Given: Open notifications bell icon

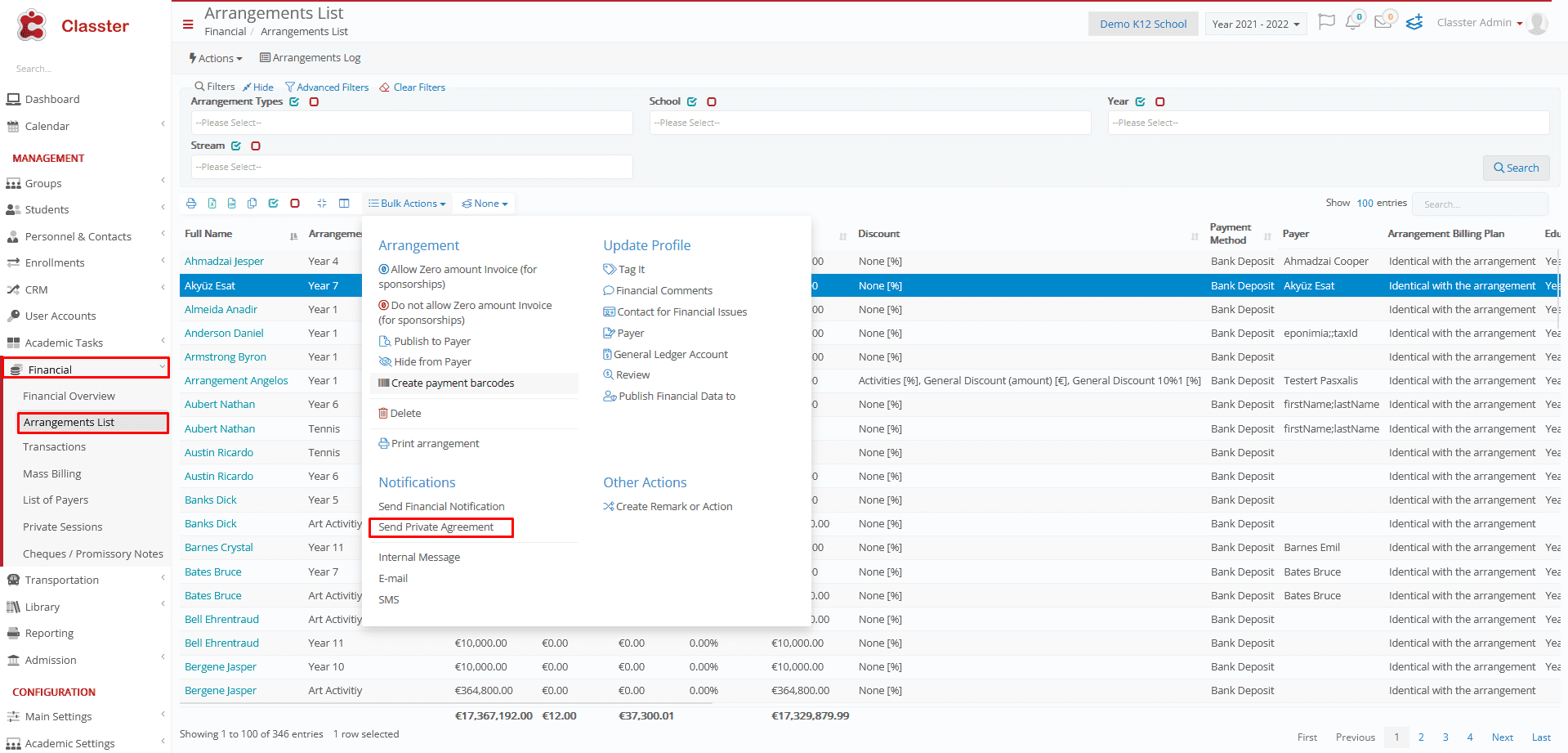Looking at the screenshot, I should point(1354,20).
